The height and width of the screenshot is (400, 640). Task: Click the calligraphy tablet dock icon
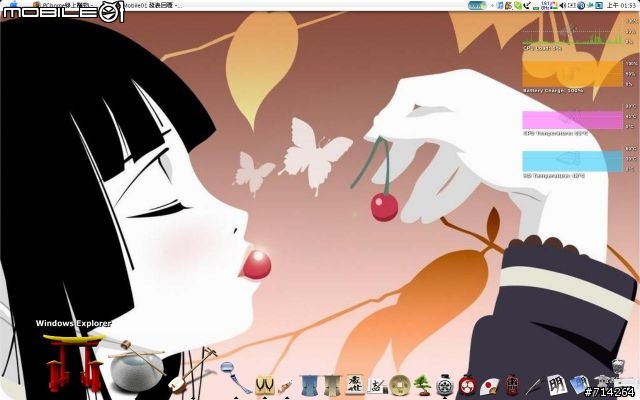[x=356, y=384]
